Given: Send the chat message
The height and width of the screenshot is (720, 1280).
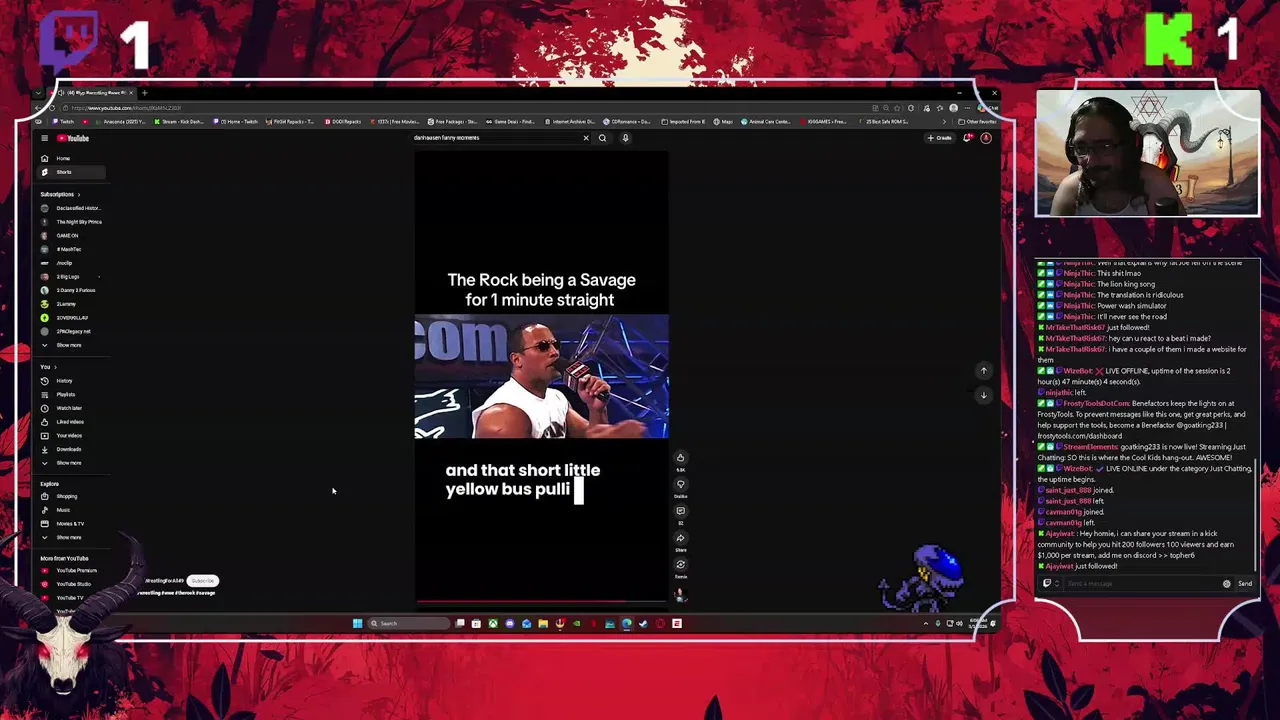Looking at the screenshot, I should pos(1245,584).
